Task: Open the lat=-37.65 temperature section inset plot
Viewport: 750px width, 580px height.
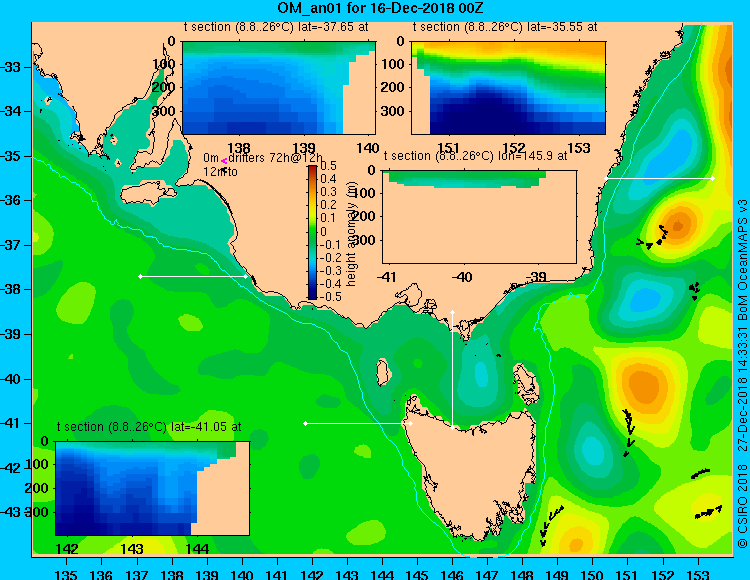Action: [279, 88]
